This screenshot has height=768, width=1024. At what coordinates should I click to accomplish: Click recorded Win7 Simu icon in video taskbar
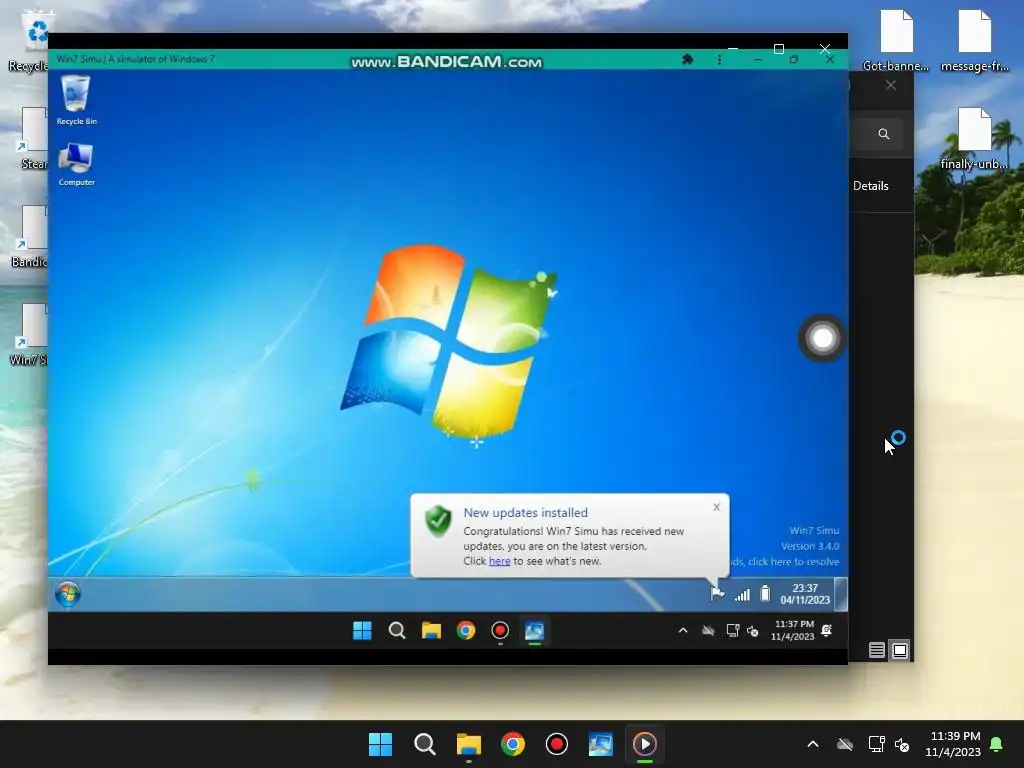[x=534, y=631]
